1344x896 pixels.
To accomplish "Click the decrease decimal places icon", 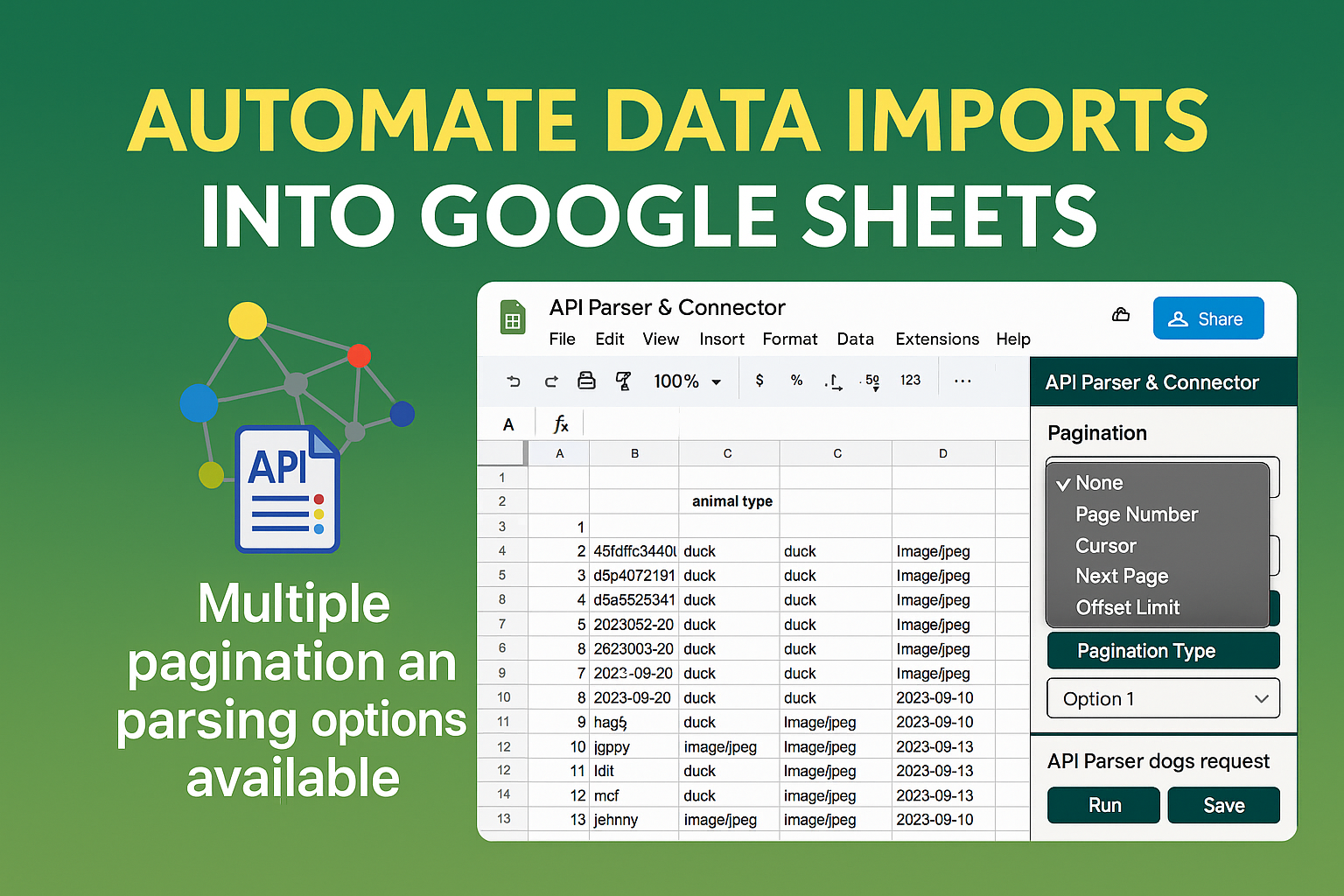I will coord(834,381).
